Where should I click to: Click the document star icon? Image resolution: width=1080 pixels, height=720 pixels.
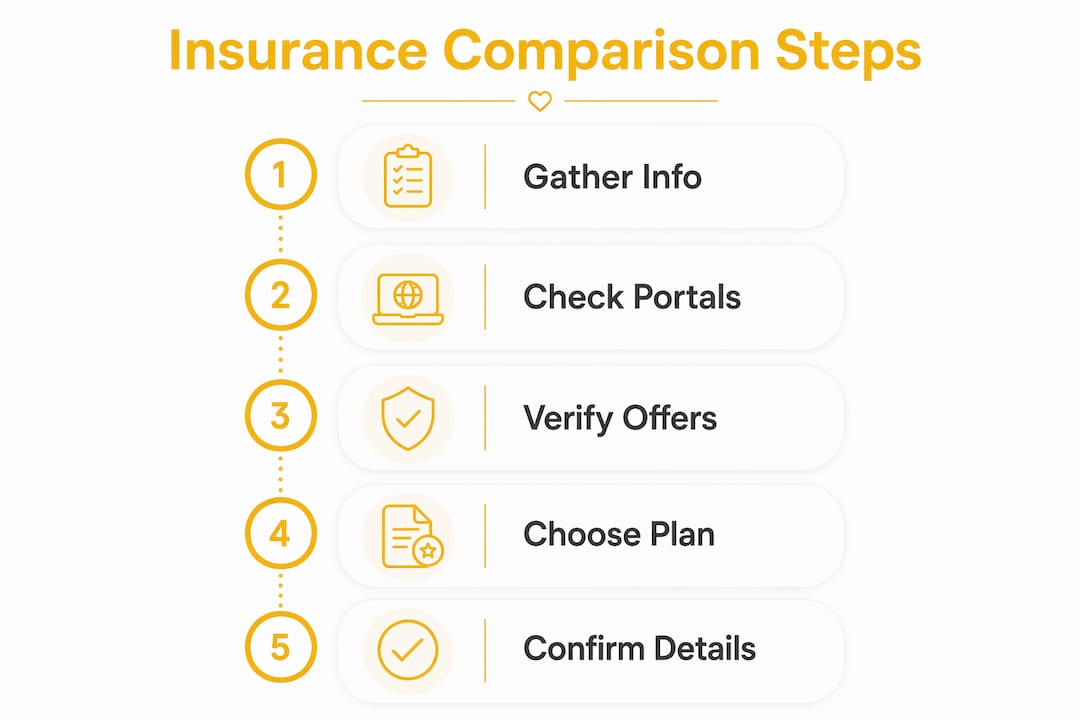(412, 536)
